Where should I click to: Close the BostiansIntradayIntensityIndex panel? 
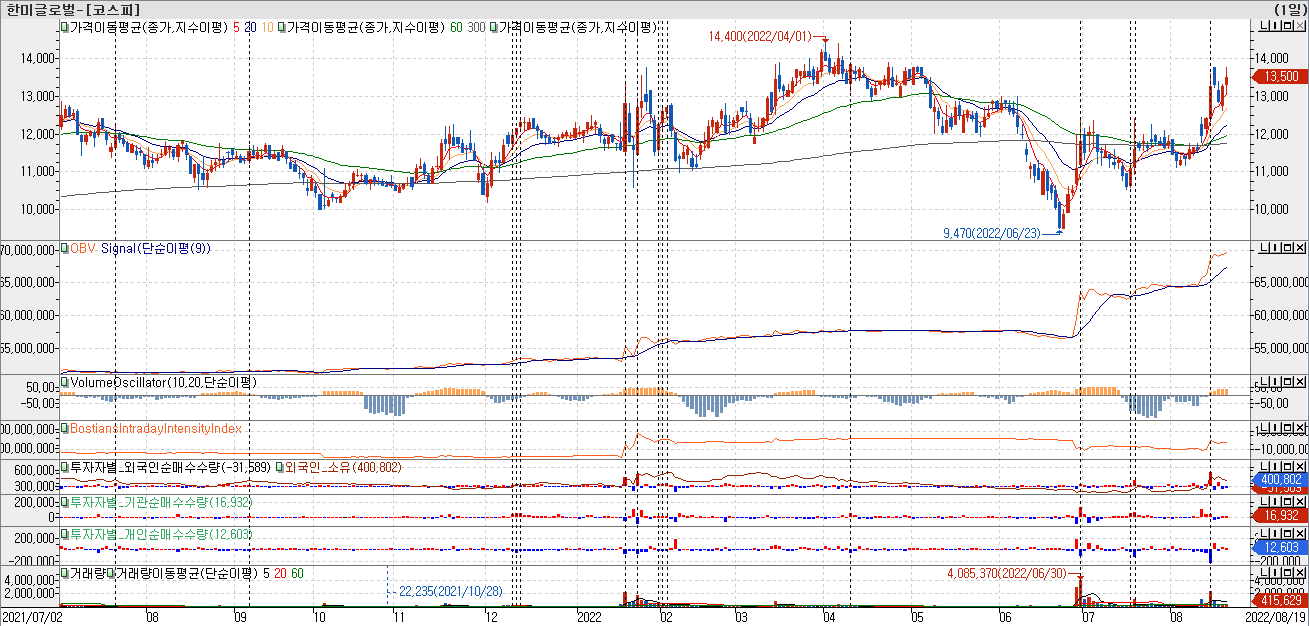1300,428
